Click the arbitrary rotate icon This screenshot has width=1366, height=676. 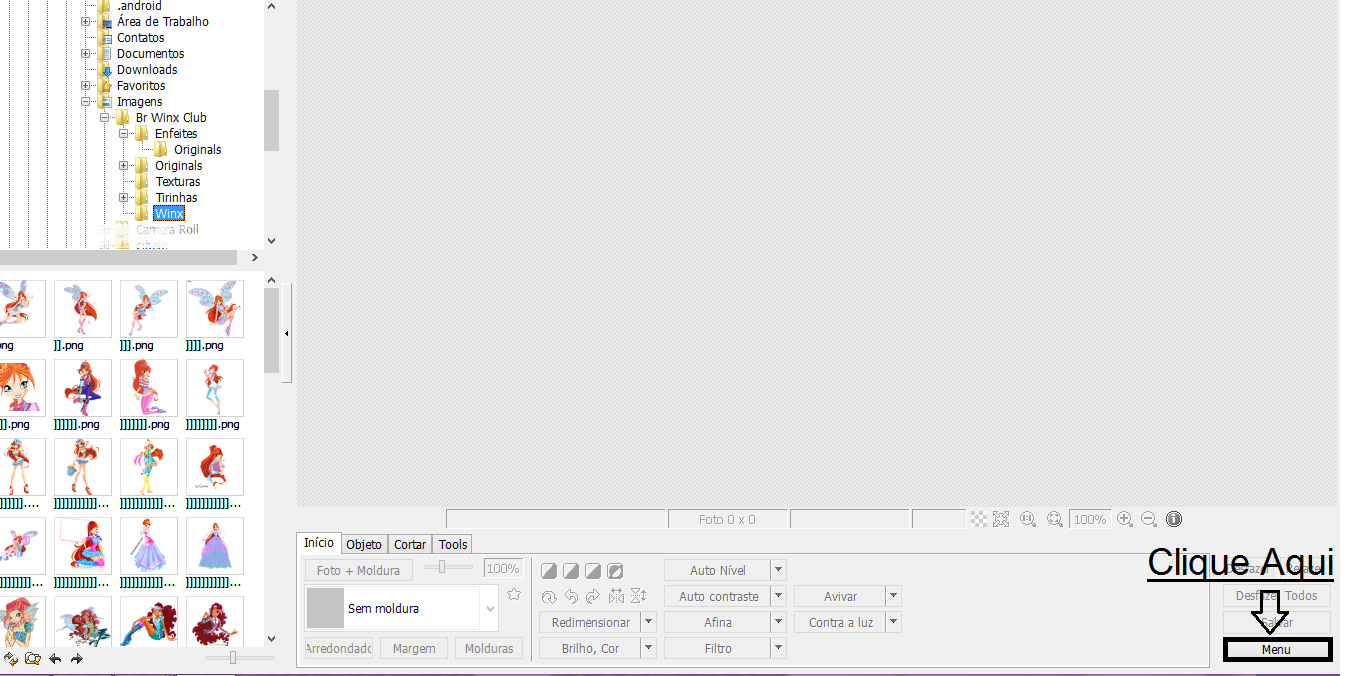[549, 597]
